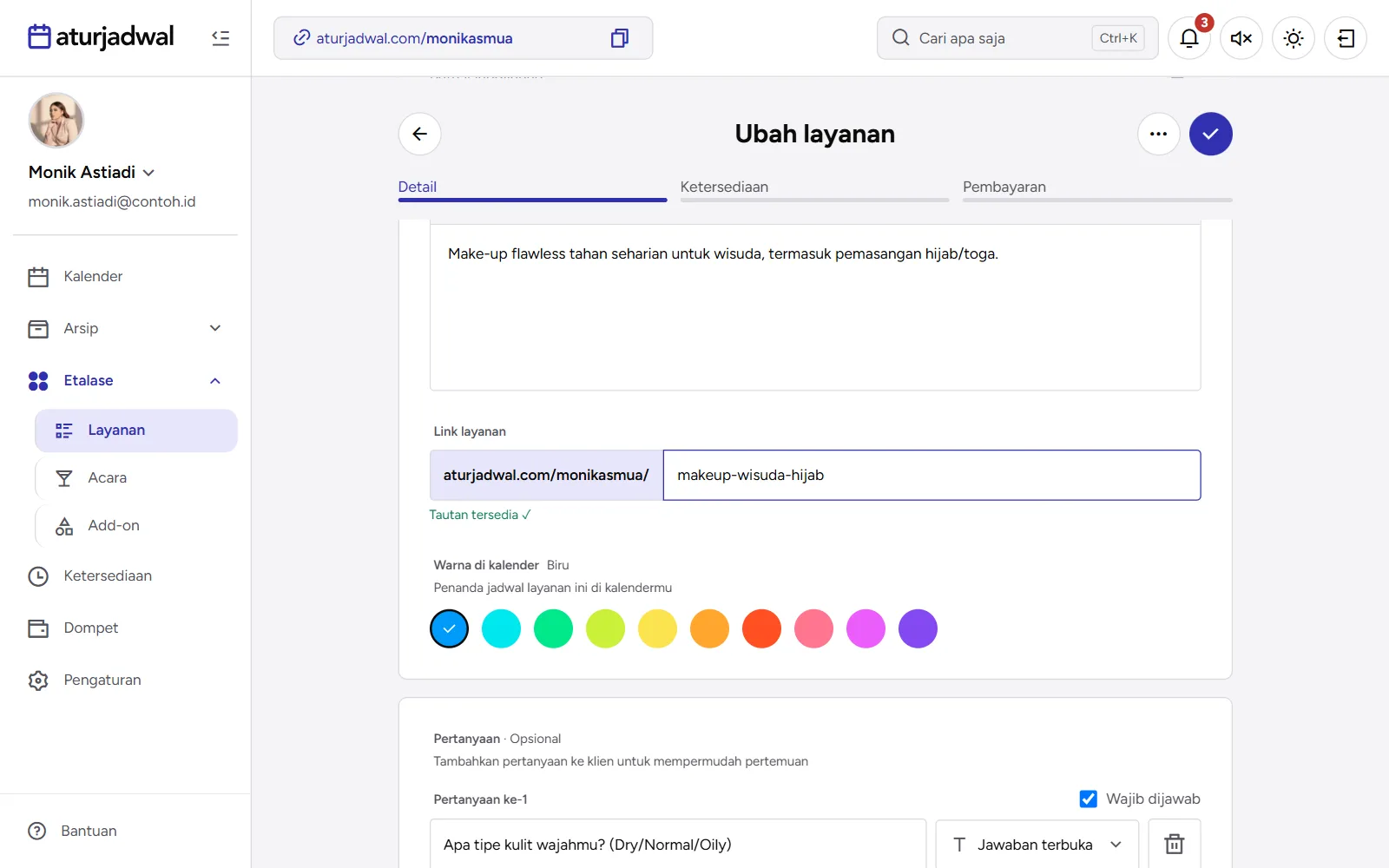The image size is (1389, 868).
Task: Select Layanan in the Etalase submenu
Action: pos(136,431)
